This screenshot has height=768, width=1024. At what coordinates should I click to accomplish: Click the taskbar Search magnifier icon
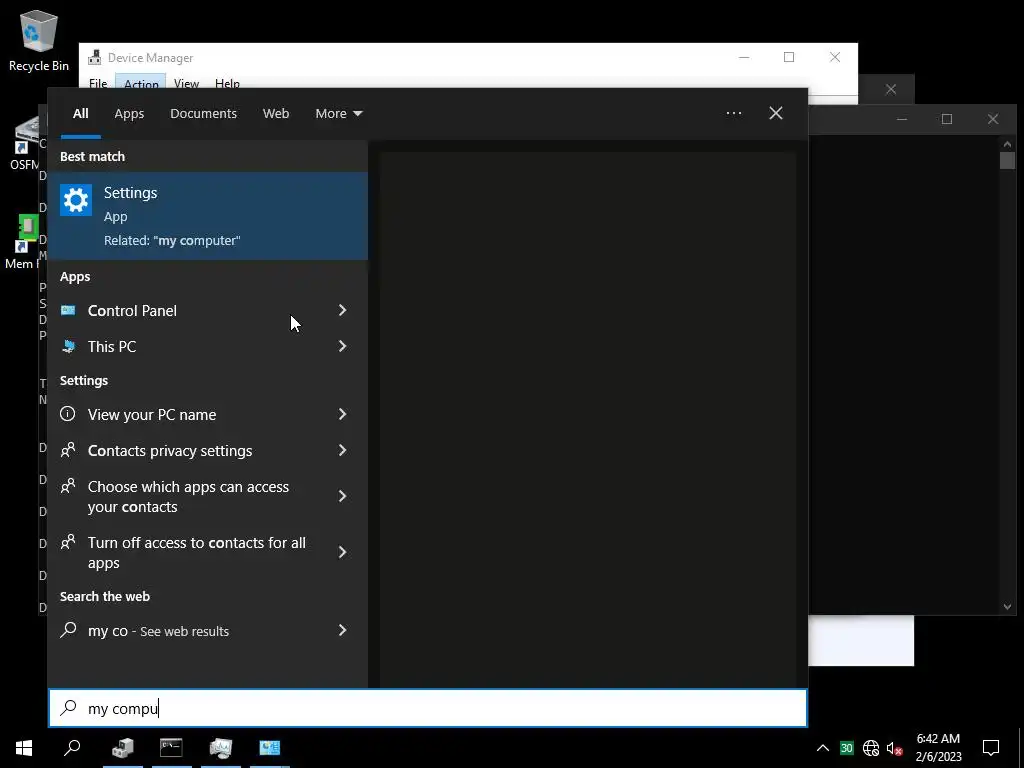click(72, 748)
